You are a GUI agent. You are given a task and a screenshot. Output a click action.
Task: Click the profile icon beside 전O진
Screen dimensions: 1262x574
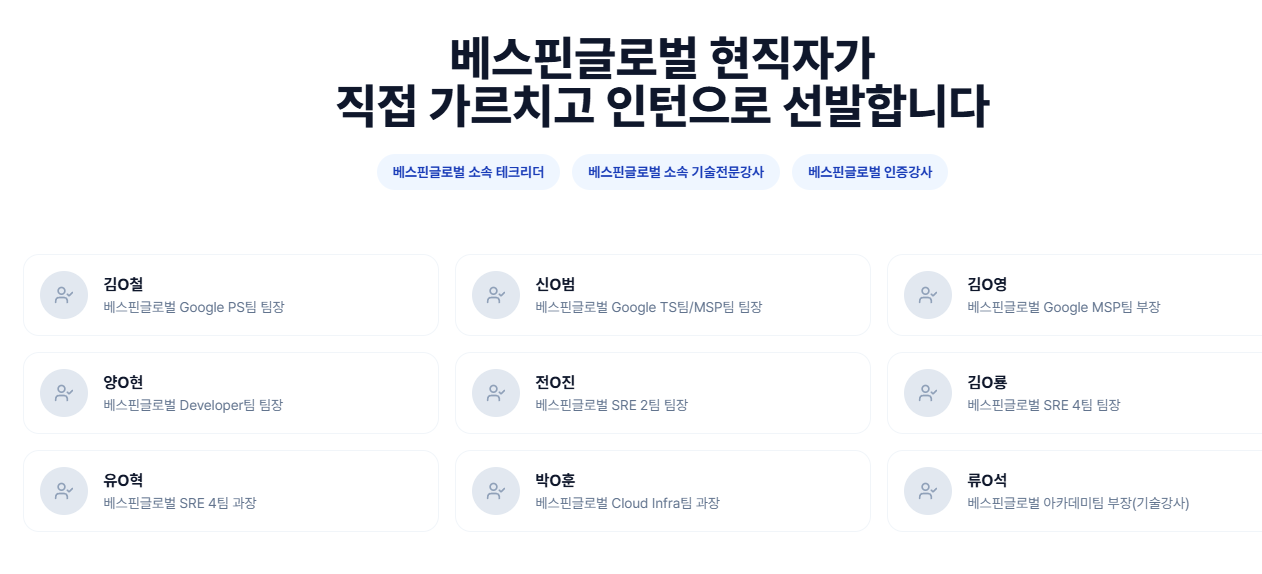click(x=496, y=393)
